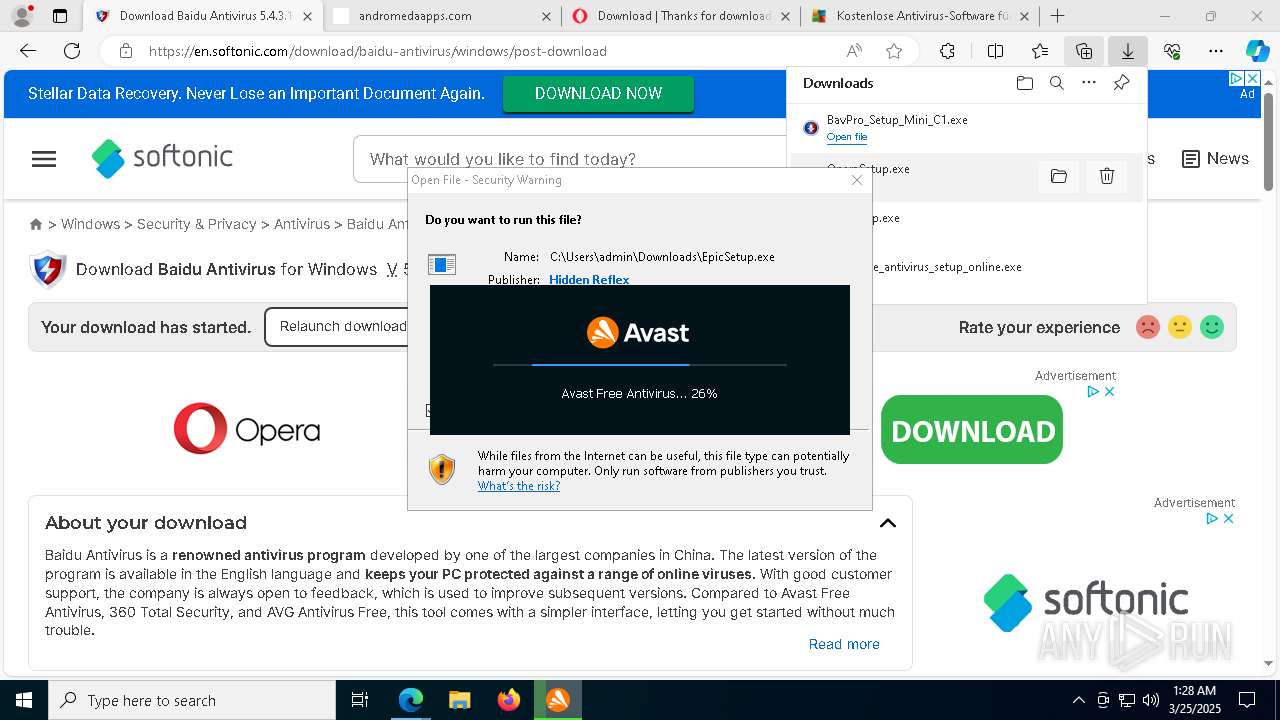Viewport: 1280px width, 720px height.
Task: Refresh the current page
Action: click(x=72, y=51)
